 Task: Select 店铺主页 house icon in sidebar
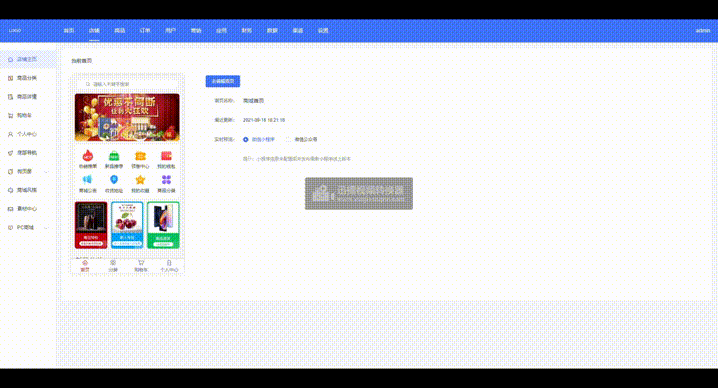coord(11,59)
